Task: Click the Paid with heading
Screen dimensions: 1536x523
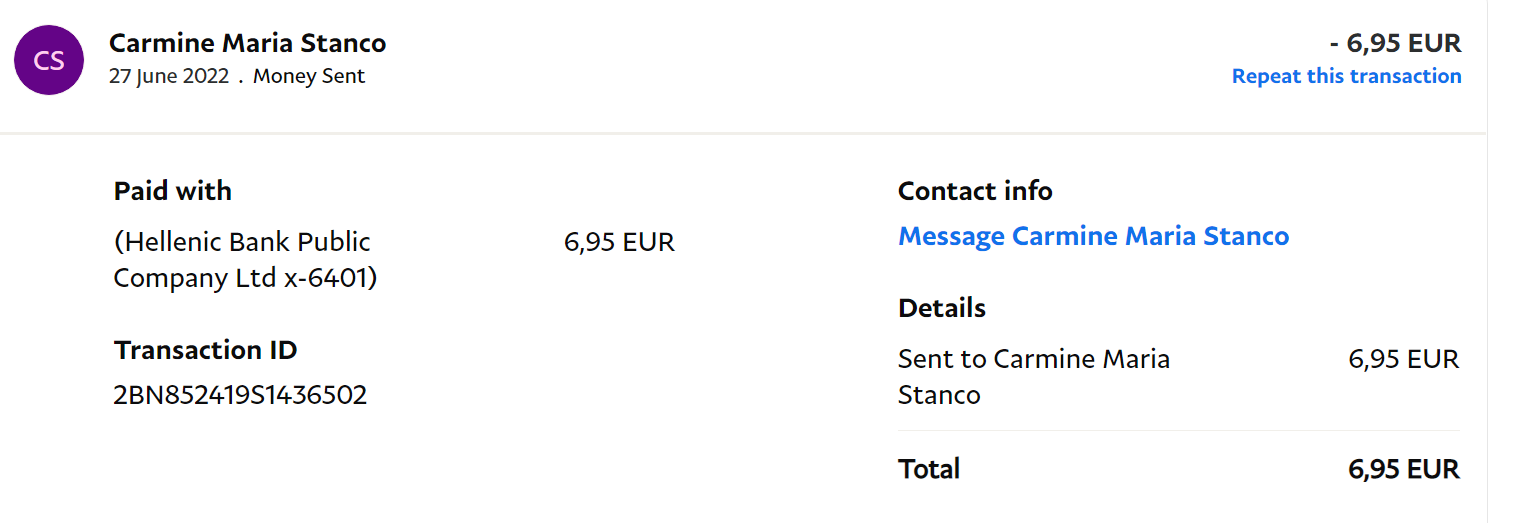Action: (172, 191)
